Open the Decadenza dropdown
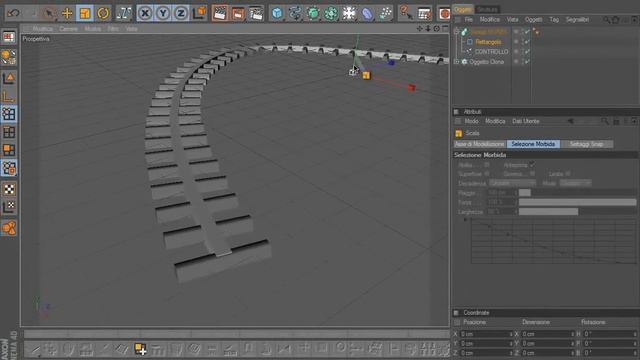Viewport: 640px width, 360px height. click(512, 183)
